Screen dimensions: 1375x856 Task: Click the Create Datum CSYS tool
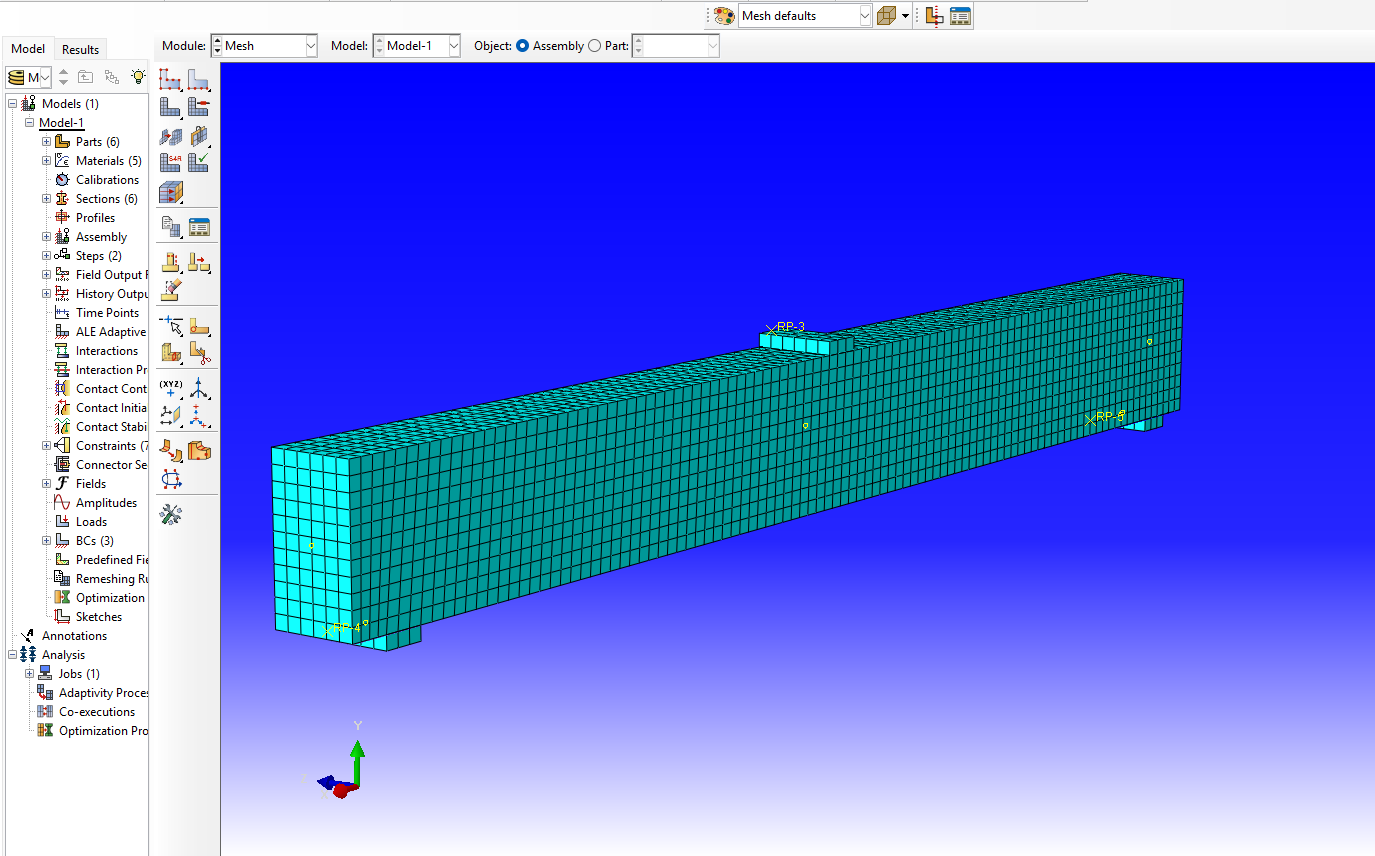tap(199, 415)
